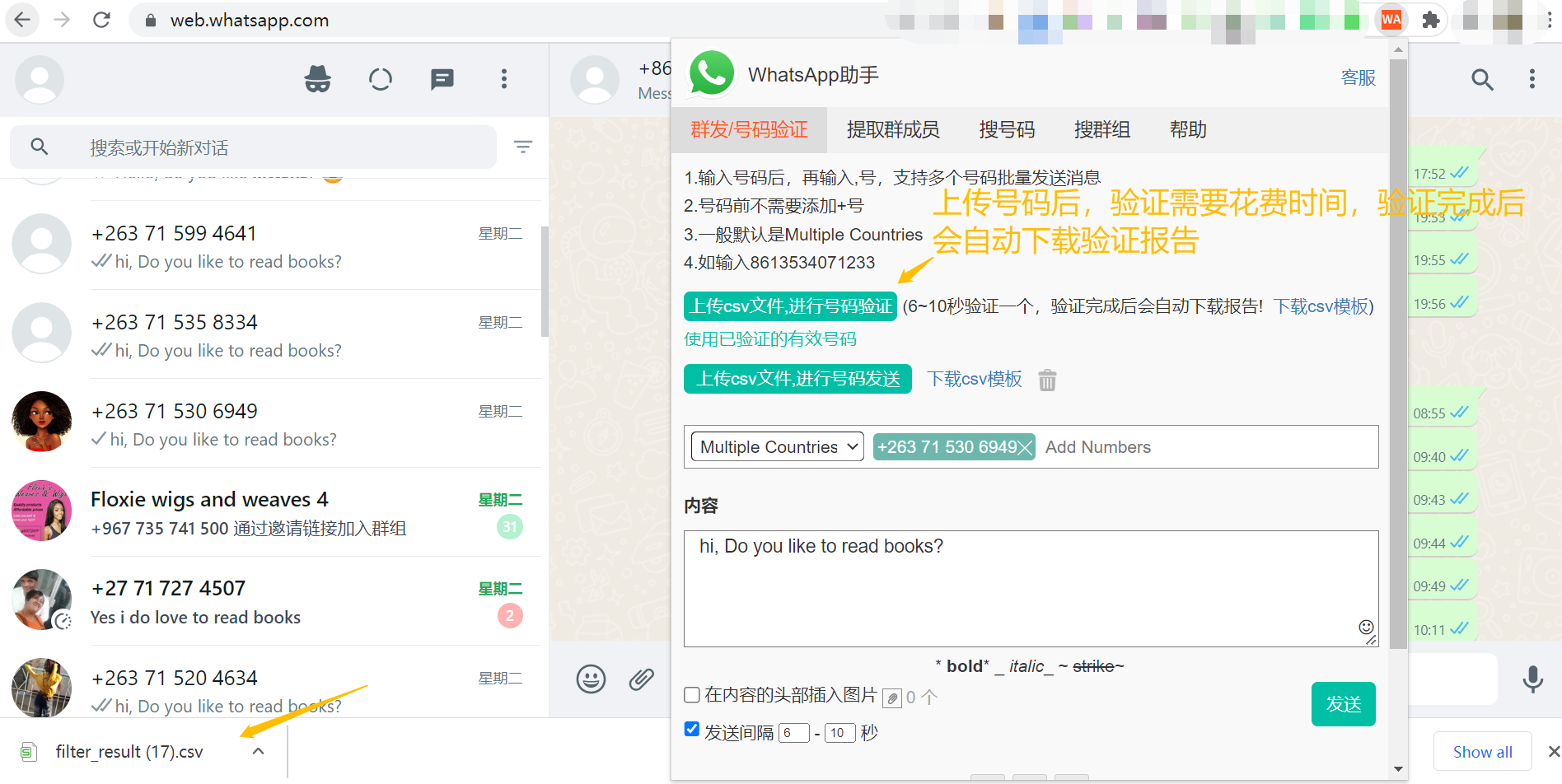Click the WhatsApp助手 logo

point(712,73)
